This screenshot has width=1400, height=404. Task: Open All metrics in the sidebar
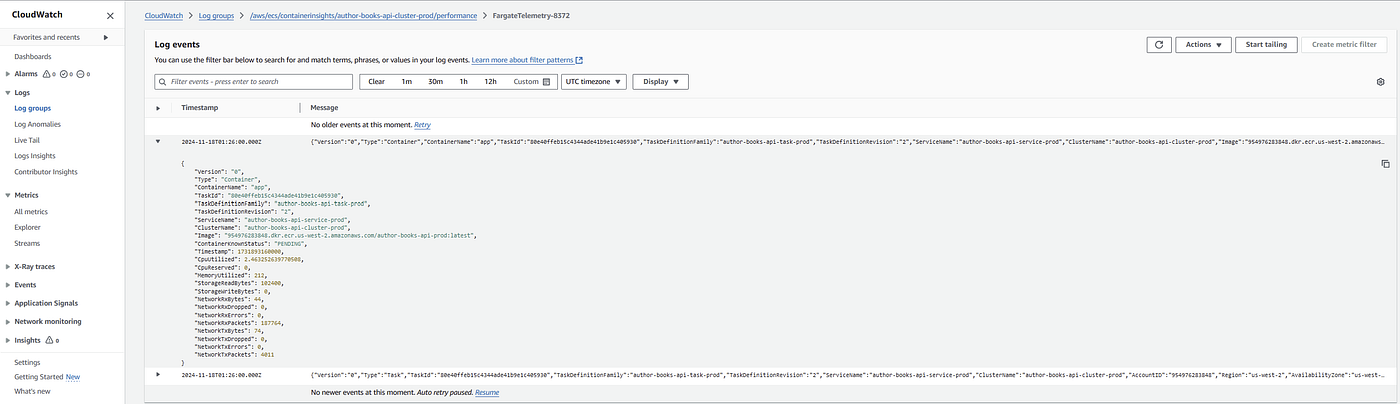tap(31, 211)
